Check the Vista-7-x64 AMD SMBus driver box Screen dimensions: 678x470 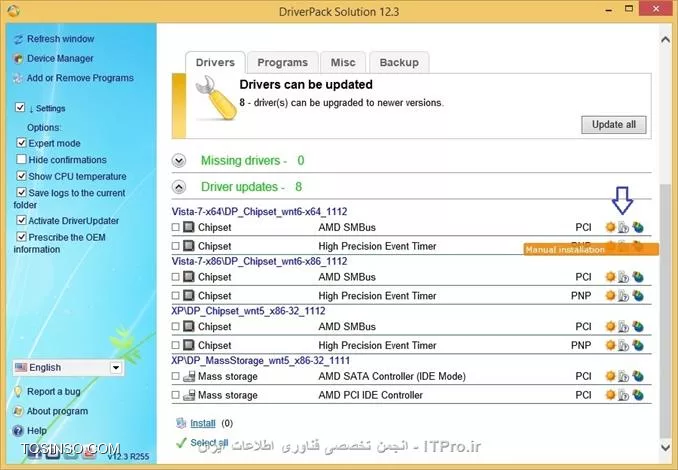[176, 227]
